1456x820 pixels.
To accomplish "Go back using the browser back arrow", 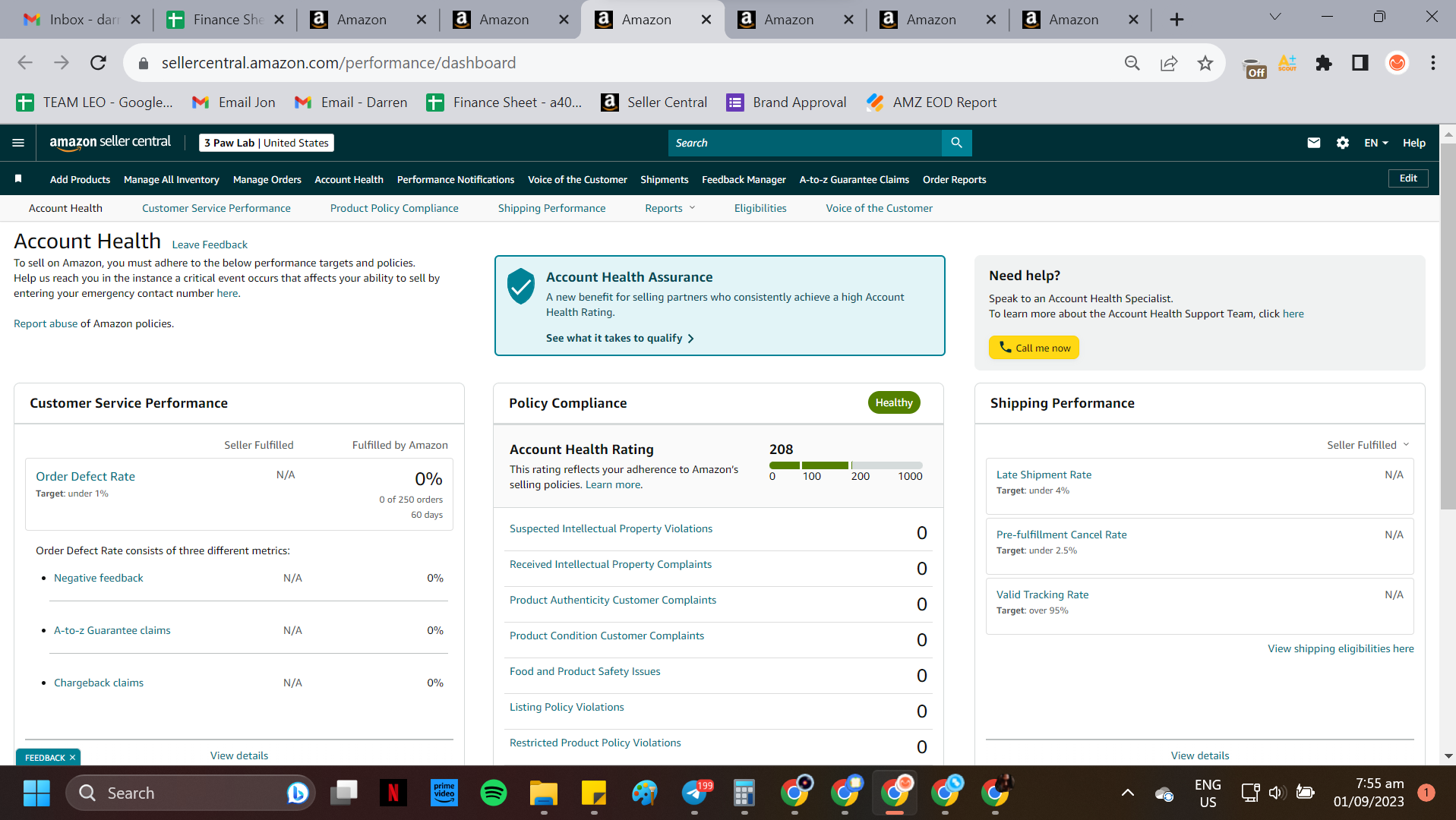I will [x=25, y=63].
